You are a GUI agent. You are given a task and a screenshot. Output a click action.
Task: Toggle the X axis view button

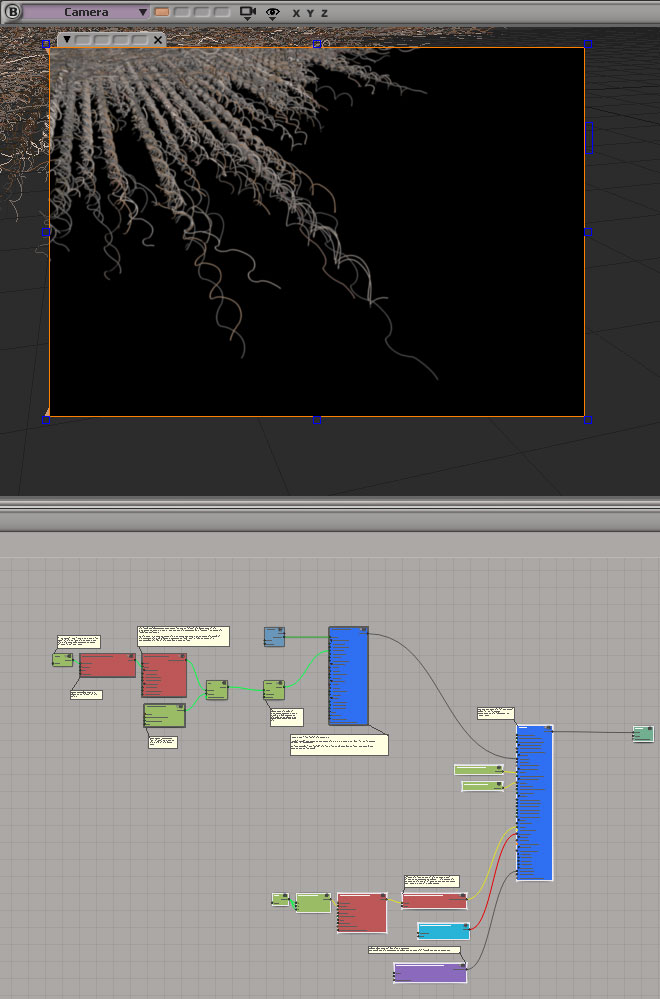click(296, 14)
